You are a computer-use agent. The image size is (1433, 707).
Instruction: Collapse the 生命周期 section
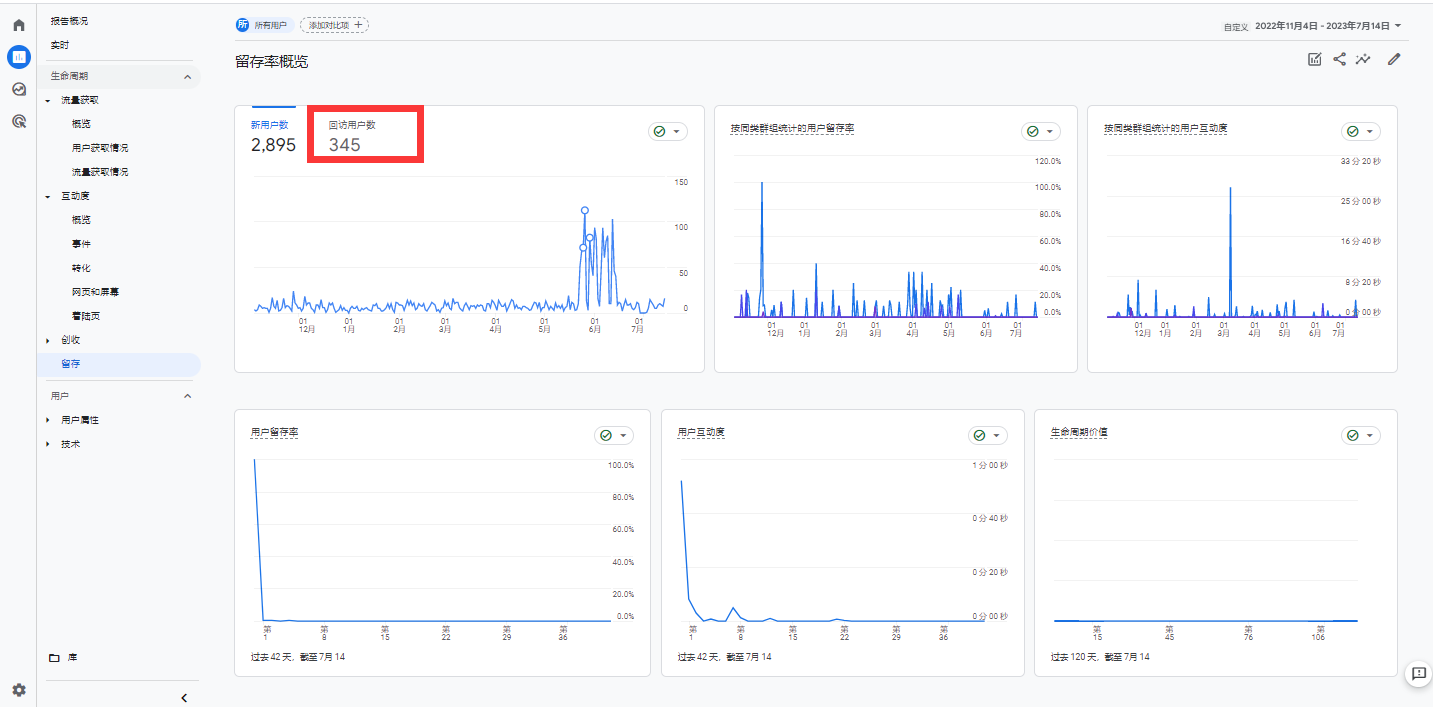click(x=187, y=77)
